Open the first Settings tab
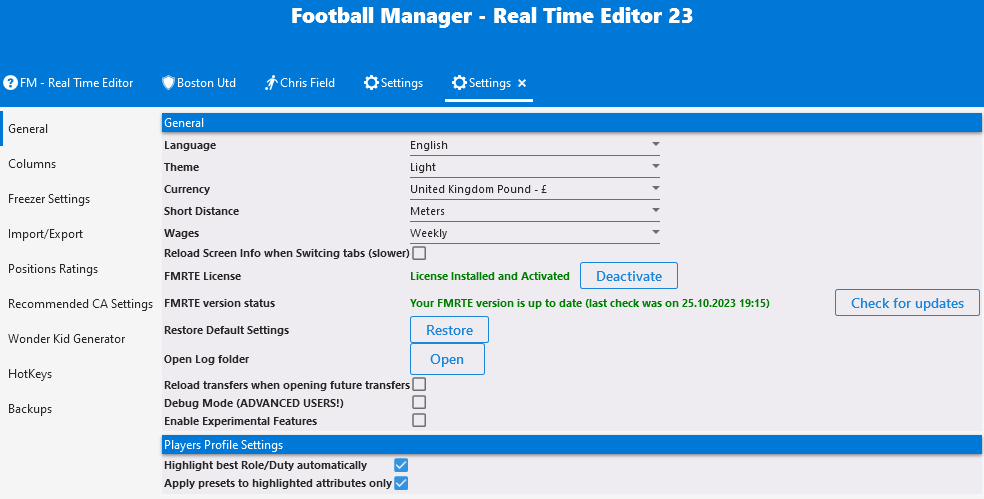 (393, 83)
